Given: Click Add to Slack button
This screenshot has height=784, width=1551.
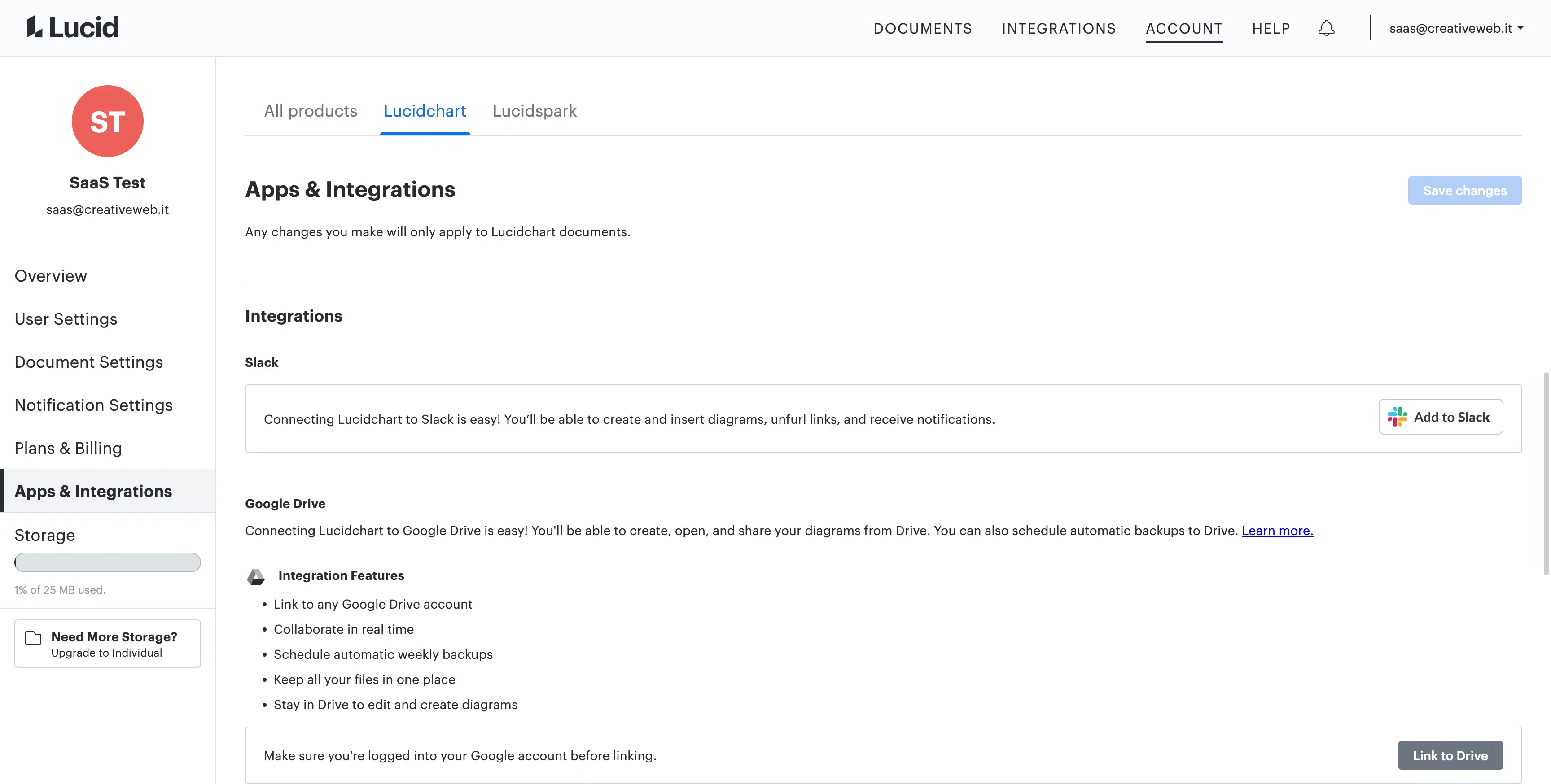Looking at the screenshot, I should tap(1440, 416).
